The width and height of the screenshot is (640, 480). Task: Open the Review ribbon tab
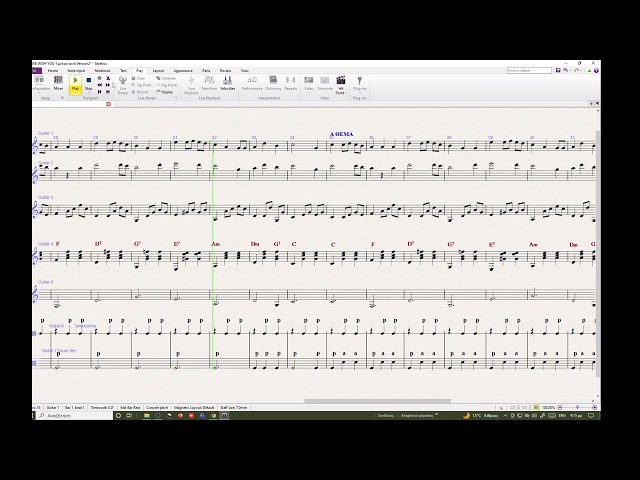click(x=226, y=71)
